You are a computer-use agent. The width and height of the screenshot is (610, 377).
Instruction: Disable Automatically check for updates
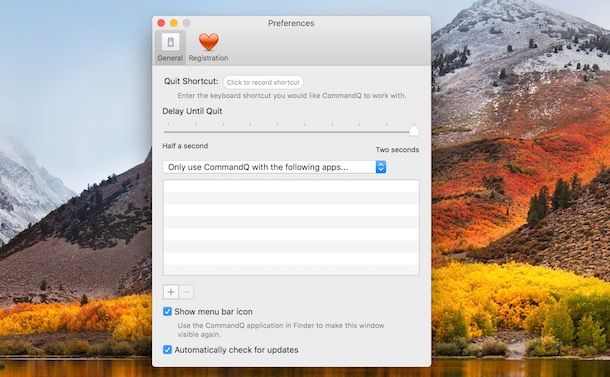[167, 350]
